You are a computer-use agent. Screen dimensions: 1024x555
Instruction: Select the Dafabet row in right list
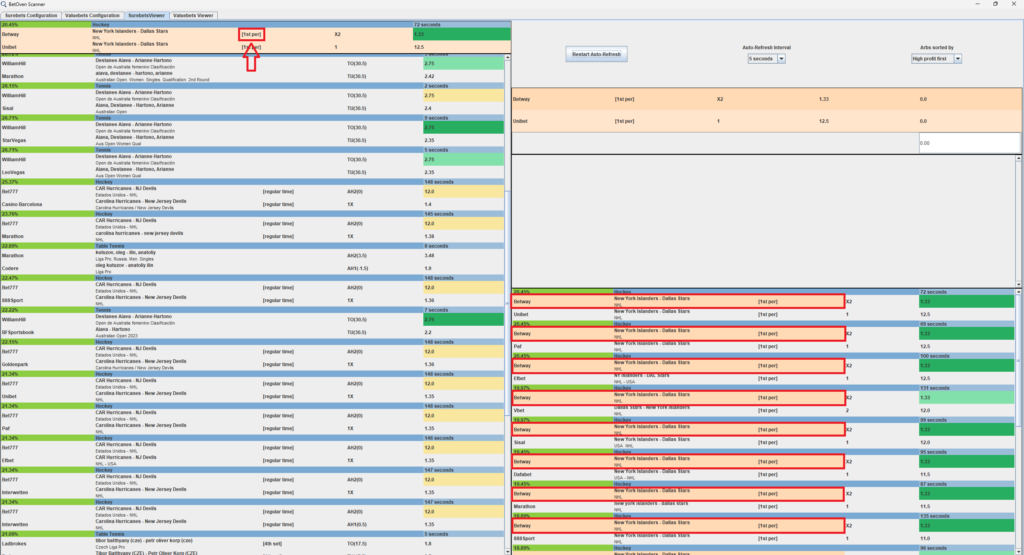(763, 475)
